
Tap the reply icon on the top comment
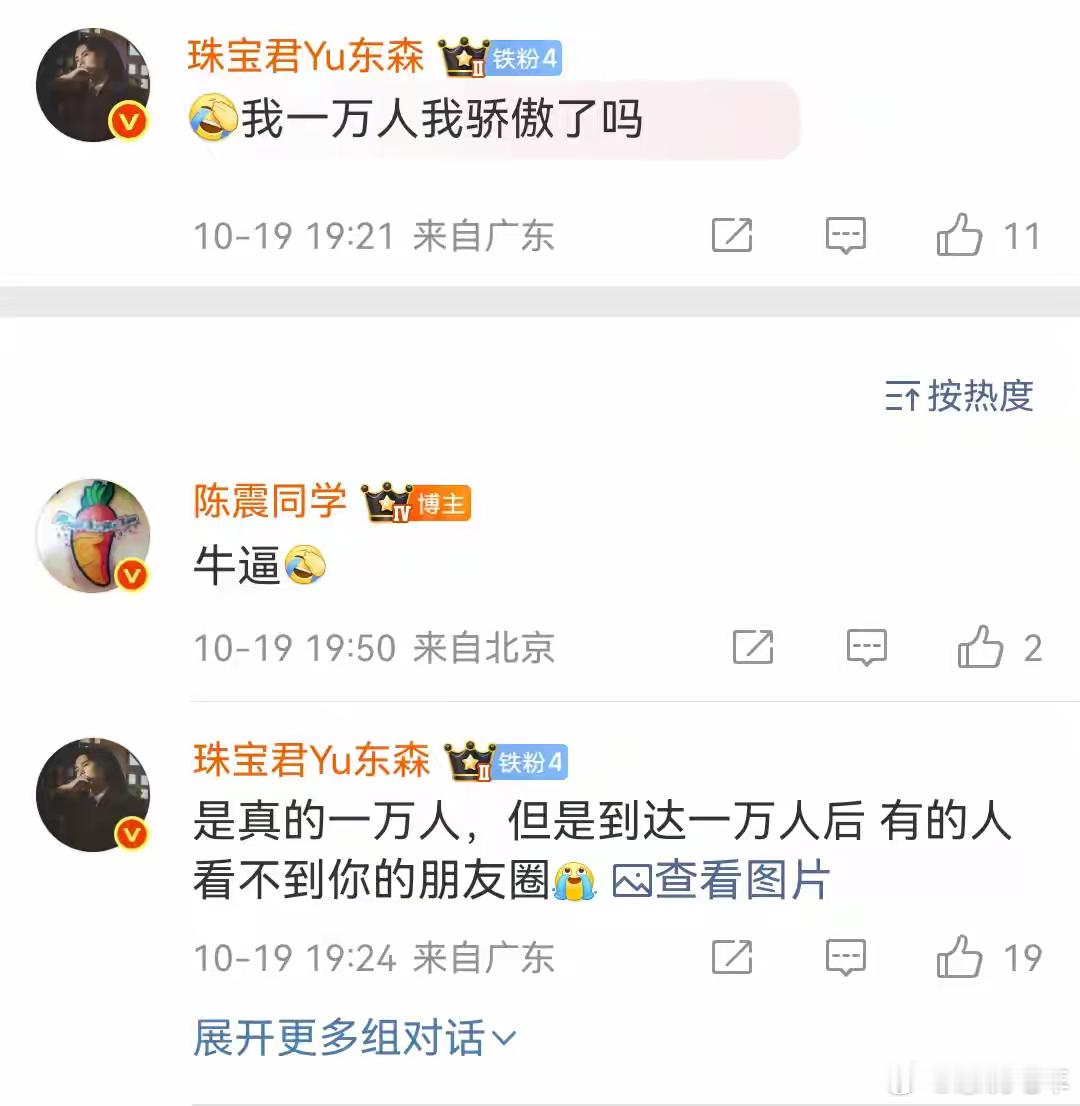click(x=845, y=235)
